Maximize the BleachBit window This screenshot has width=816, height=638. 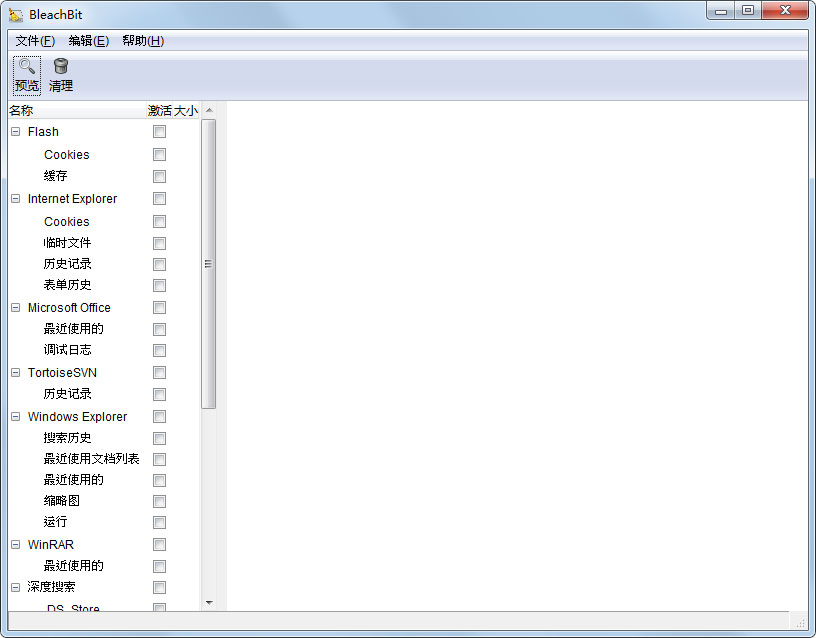[748, 11]
